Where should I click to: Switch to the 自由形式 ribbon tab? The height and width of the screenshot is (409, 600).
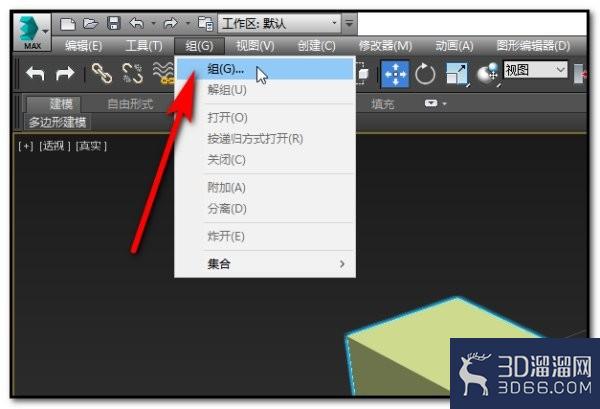coord(130,104)
